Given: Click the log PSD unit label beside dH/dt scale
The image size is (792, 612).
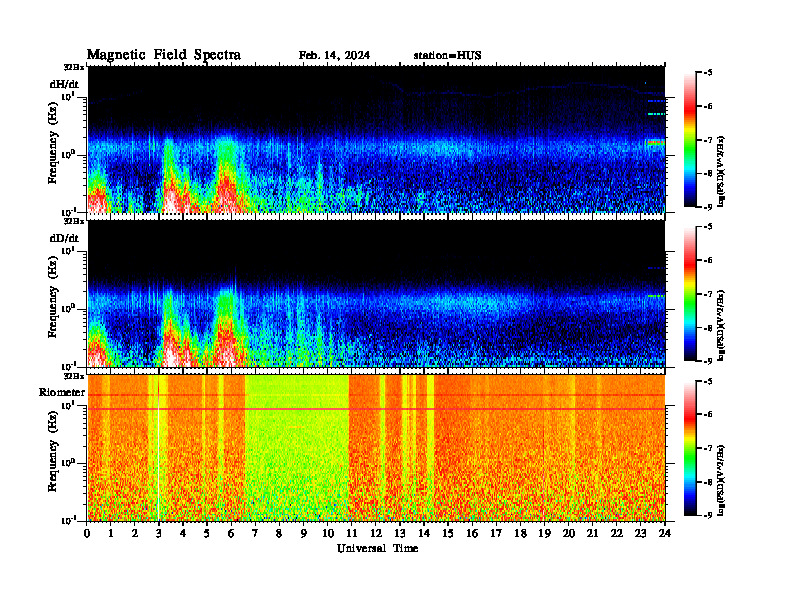Looking at the screenshot, I should pos(721,171).
